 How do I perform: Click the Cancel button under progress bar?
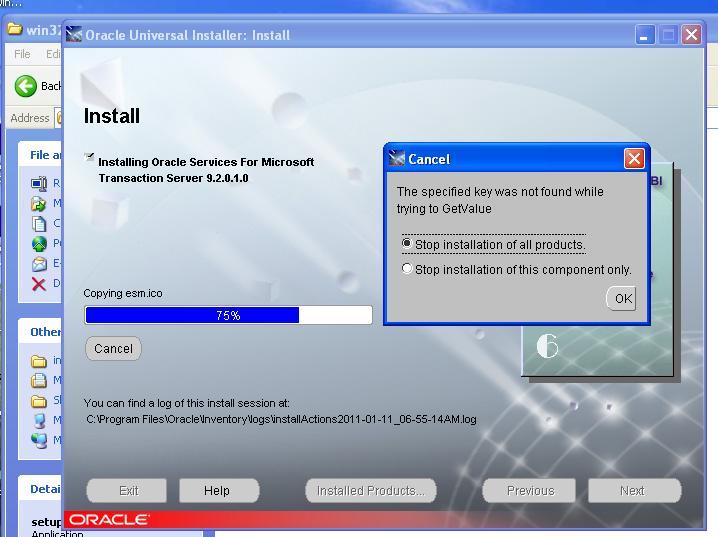[x=113, y=349]
